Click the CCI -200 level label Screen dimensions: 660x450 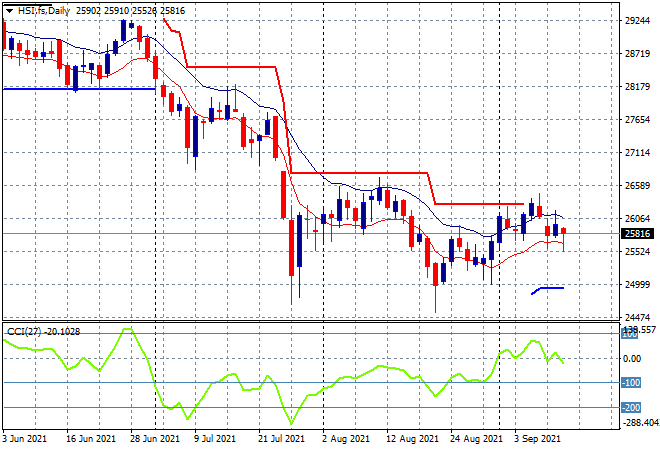coord(631,407)
